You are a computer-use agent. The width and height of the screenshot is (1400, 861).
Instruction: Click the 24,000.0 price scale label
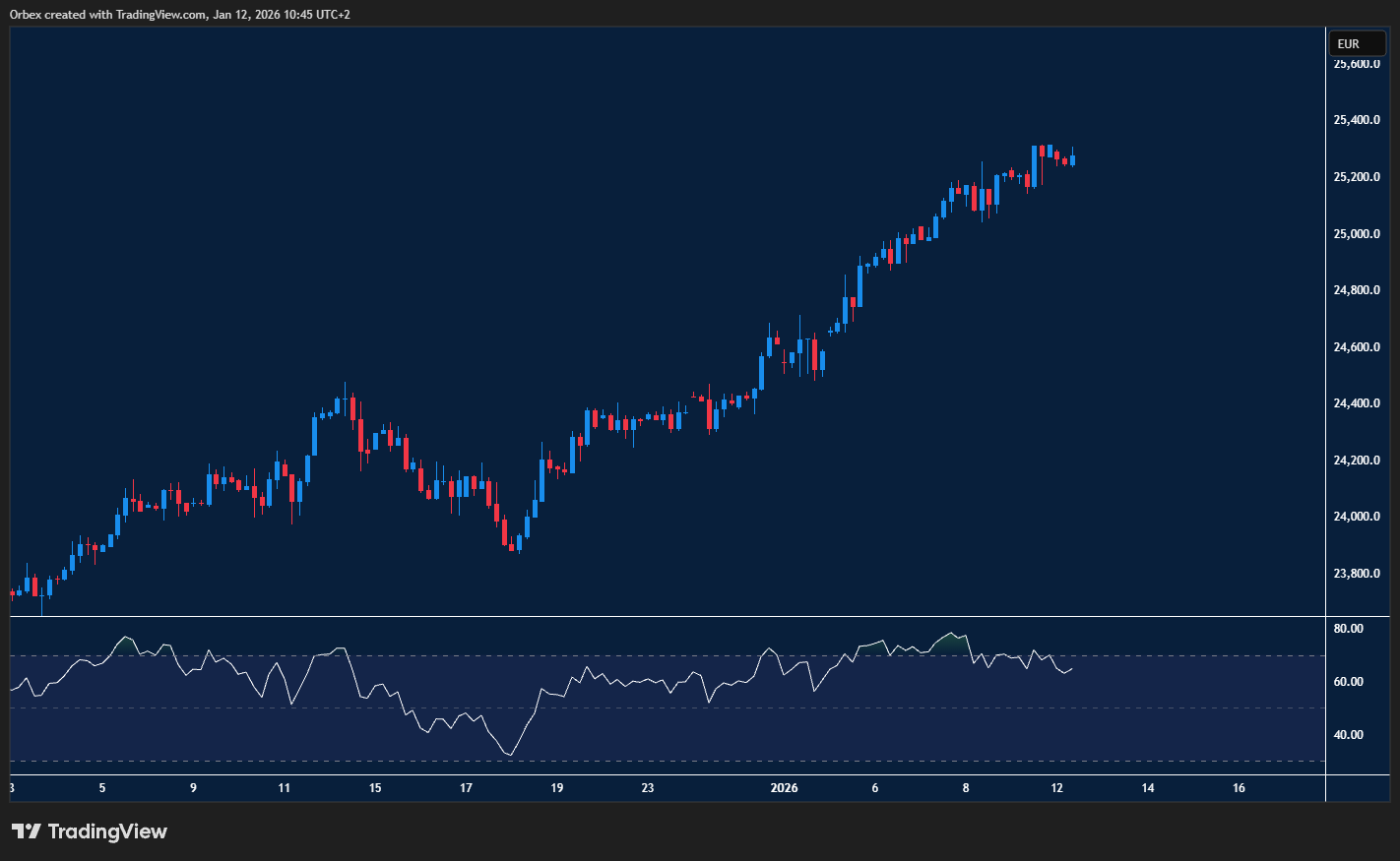[x=1356, y=517]
